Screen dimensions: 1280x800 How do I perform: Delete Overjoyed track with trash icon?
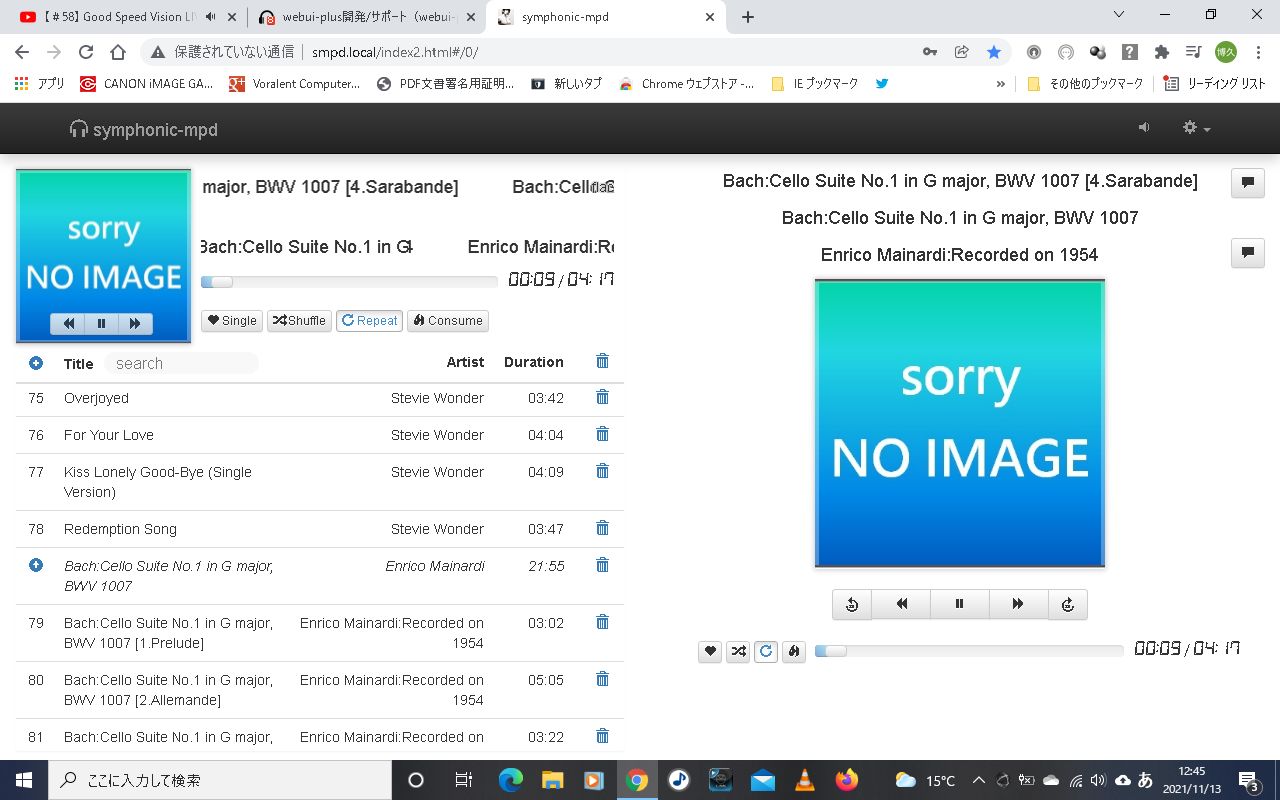click(602, 397)
